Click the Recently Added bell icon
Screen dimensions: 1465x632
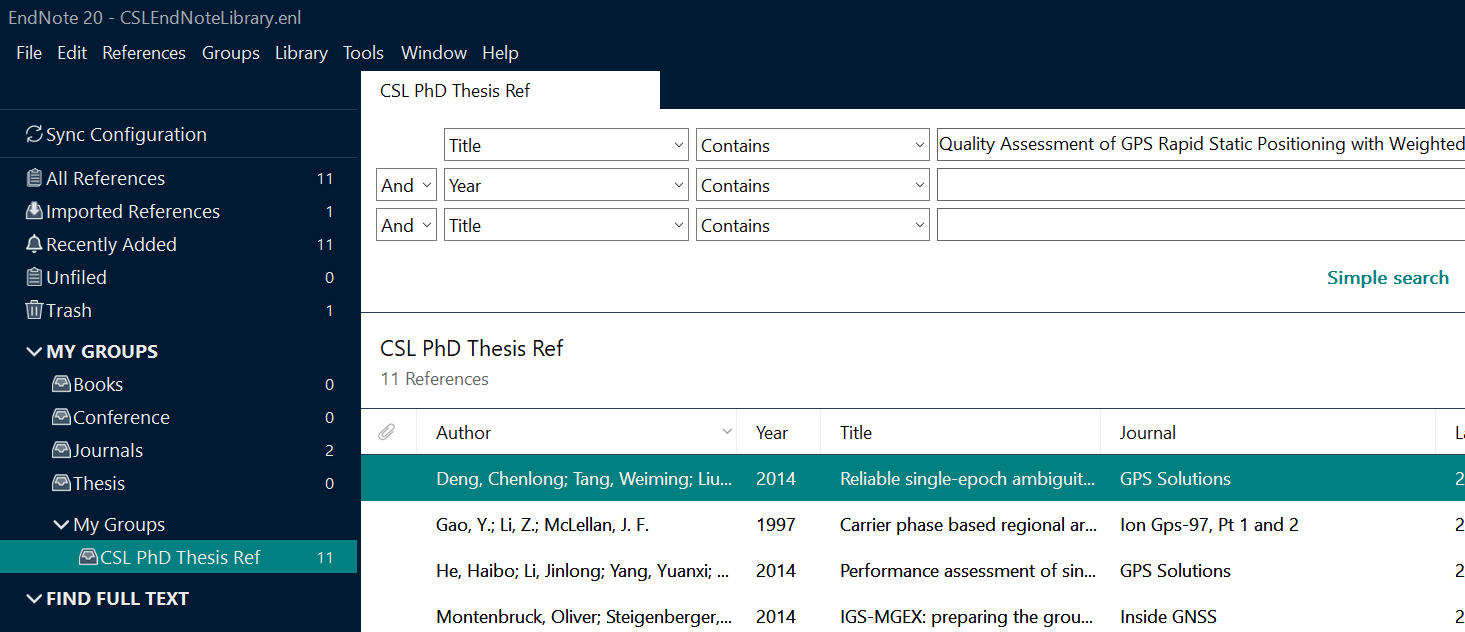pyautogui.click(x=34, y=244)
